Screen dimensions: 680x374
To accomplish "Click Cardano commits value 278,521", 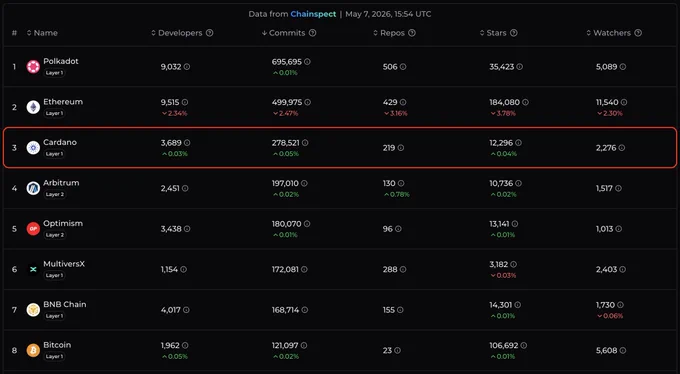I will point(286,143).
